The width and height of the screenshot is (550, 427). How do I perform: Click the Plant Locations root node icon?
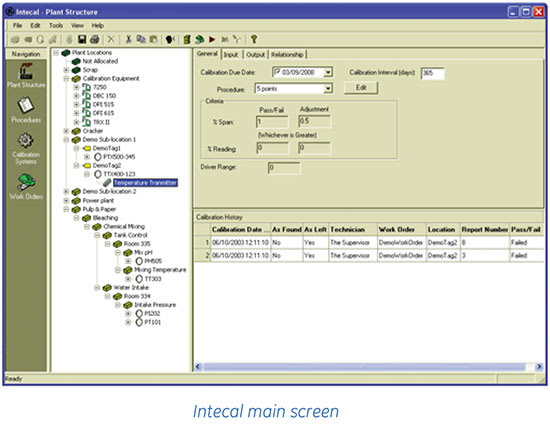pyautogui.click(x=66, y=53)
